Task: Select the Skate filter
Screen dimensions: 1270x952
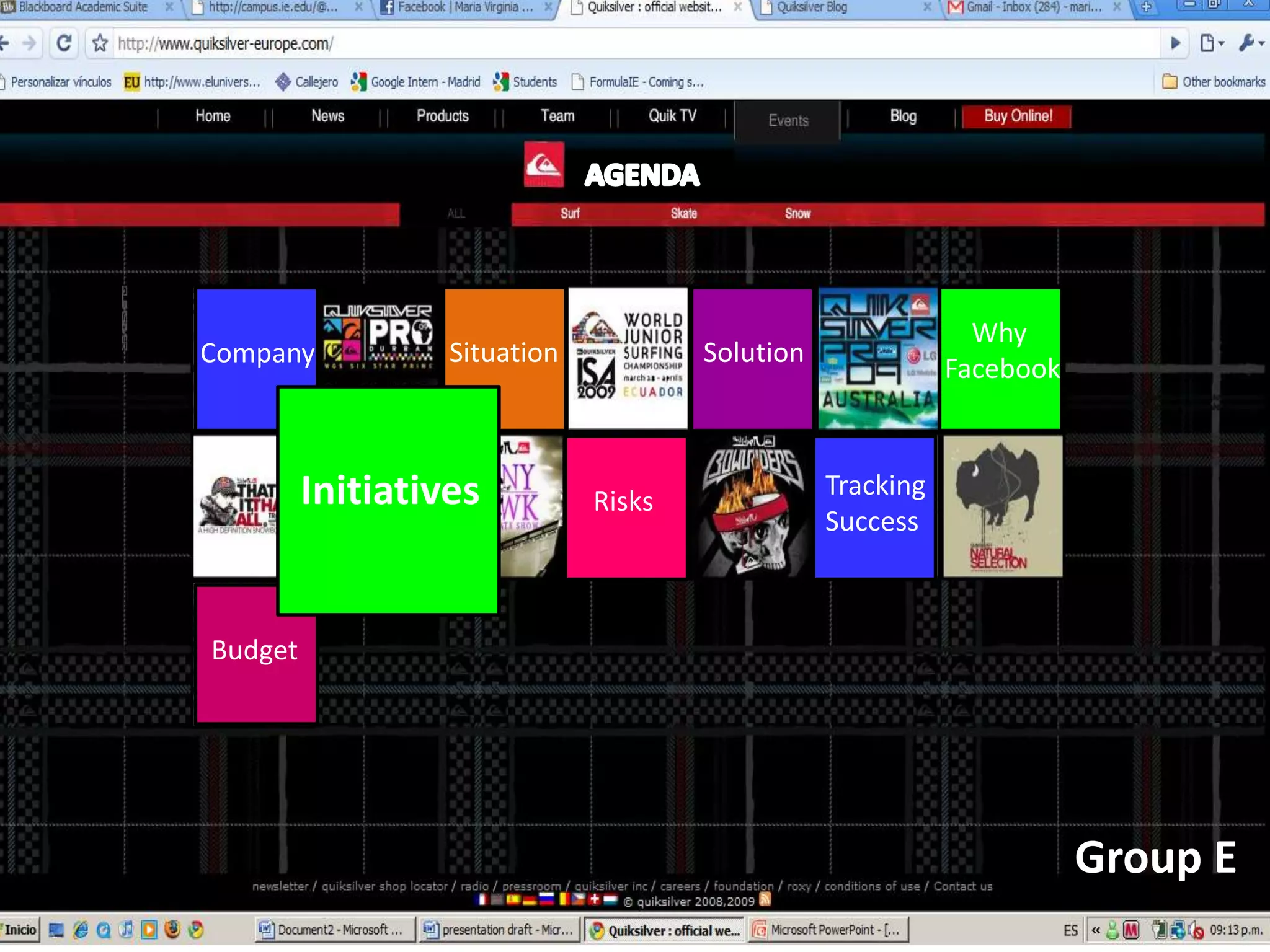Action: point(683,214)
